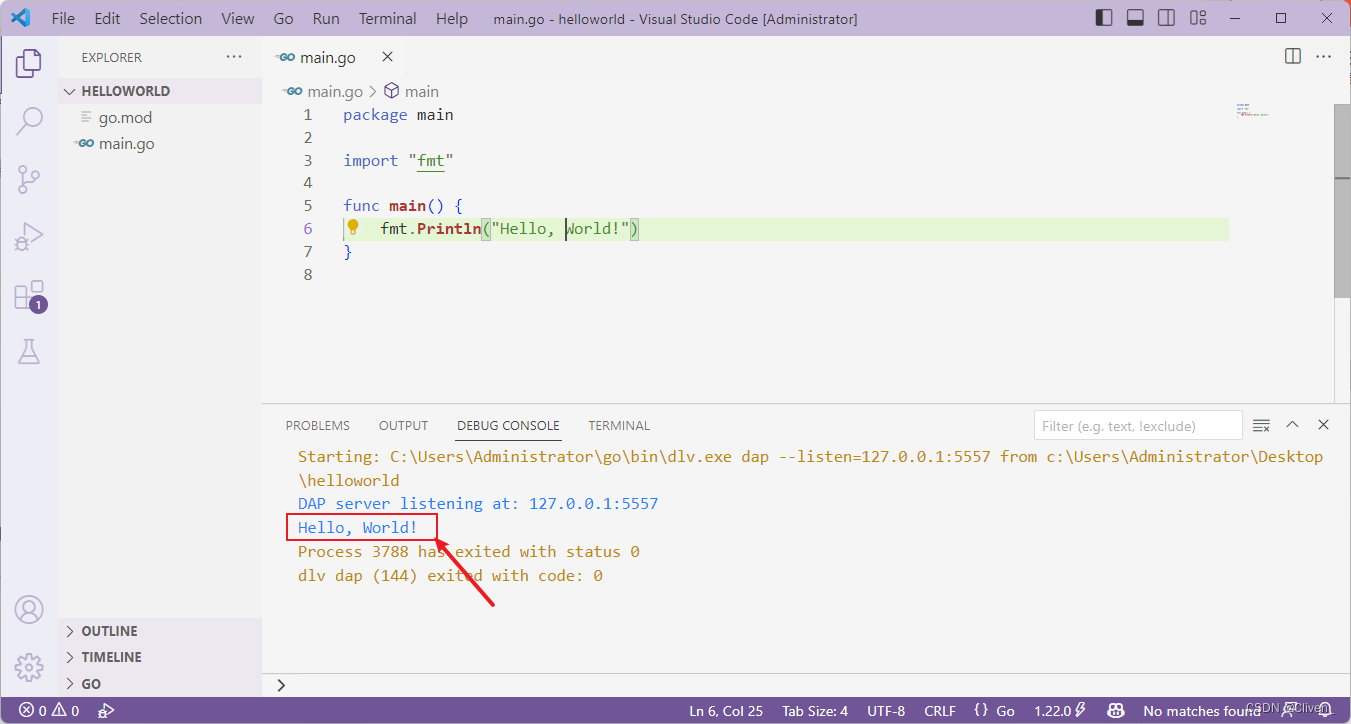Viewport: 1351px width, 724px height.
Task: Change the CRLF end of line sequence
Action: [940, 711]
